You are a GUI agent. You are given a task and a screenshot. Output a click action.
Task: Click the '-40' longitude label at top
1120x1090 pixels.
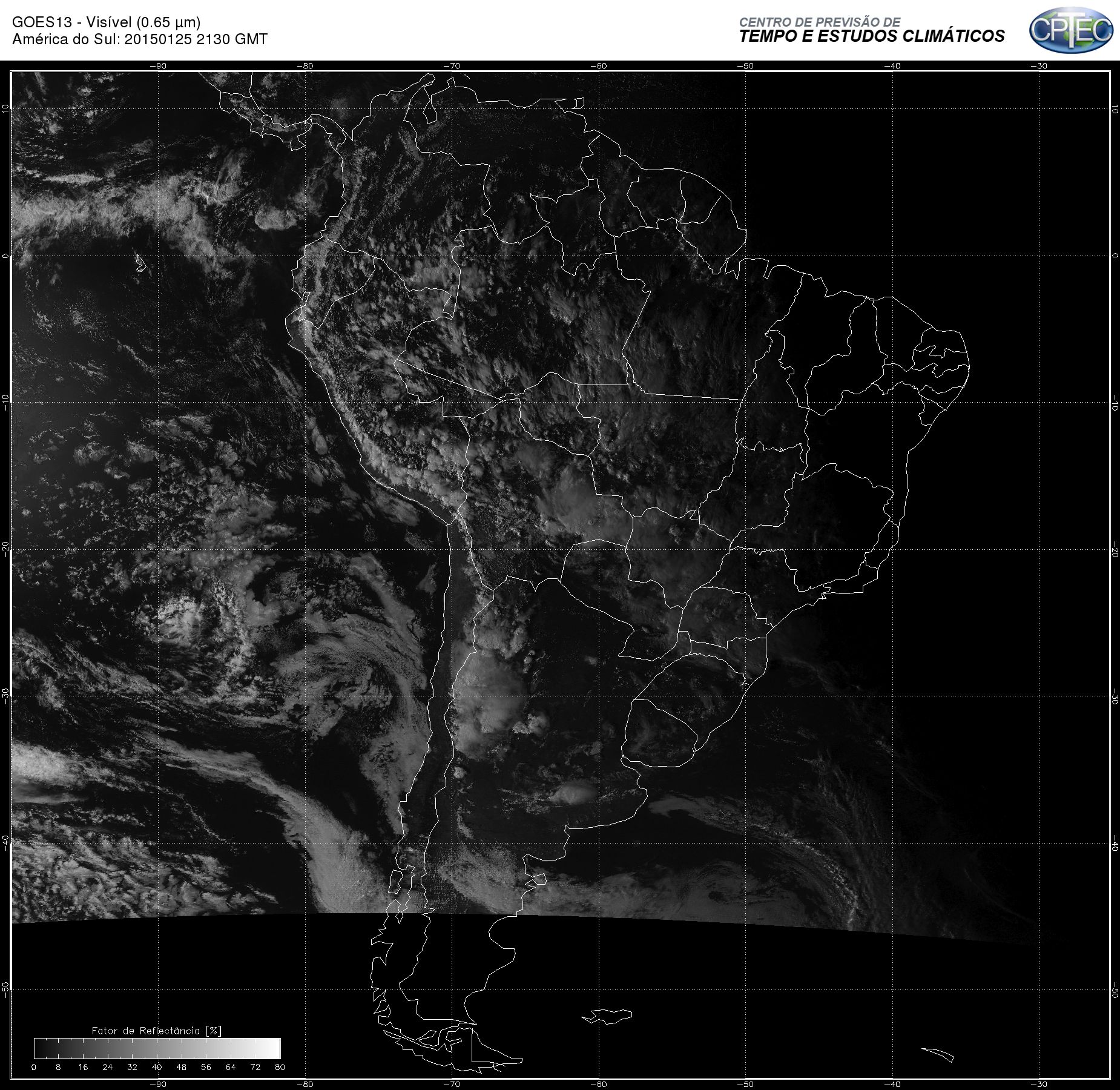[x=892, y=66]
